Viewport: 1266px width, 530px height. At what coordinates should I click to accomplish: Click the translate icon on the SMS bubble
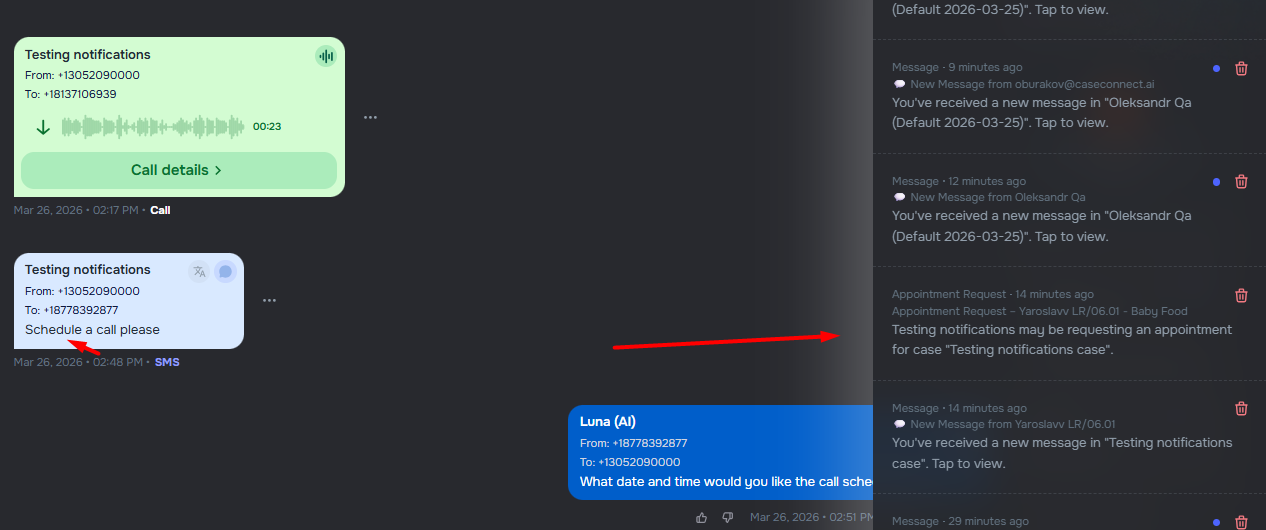[x=199, y=271]
